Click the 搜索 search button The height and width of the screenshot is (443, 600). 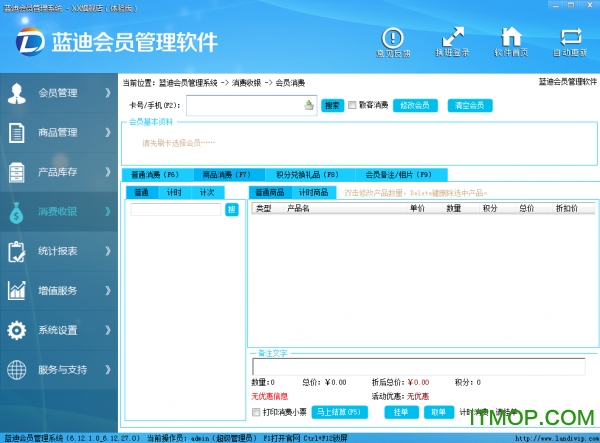pos(333,105)
